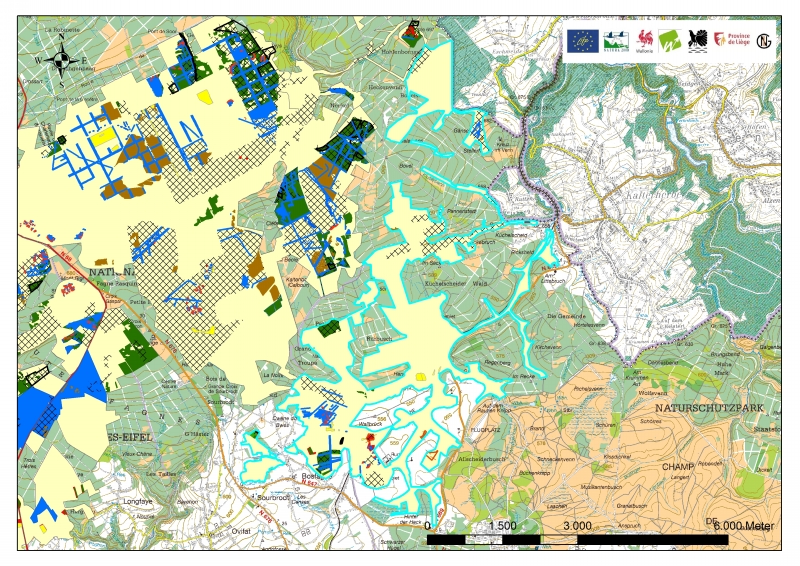Click the 1.500 scale bar label
The image size is (800, 566).
coord(503,525)
